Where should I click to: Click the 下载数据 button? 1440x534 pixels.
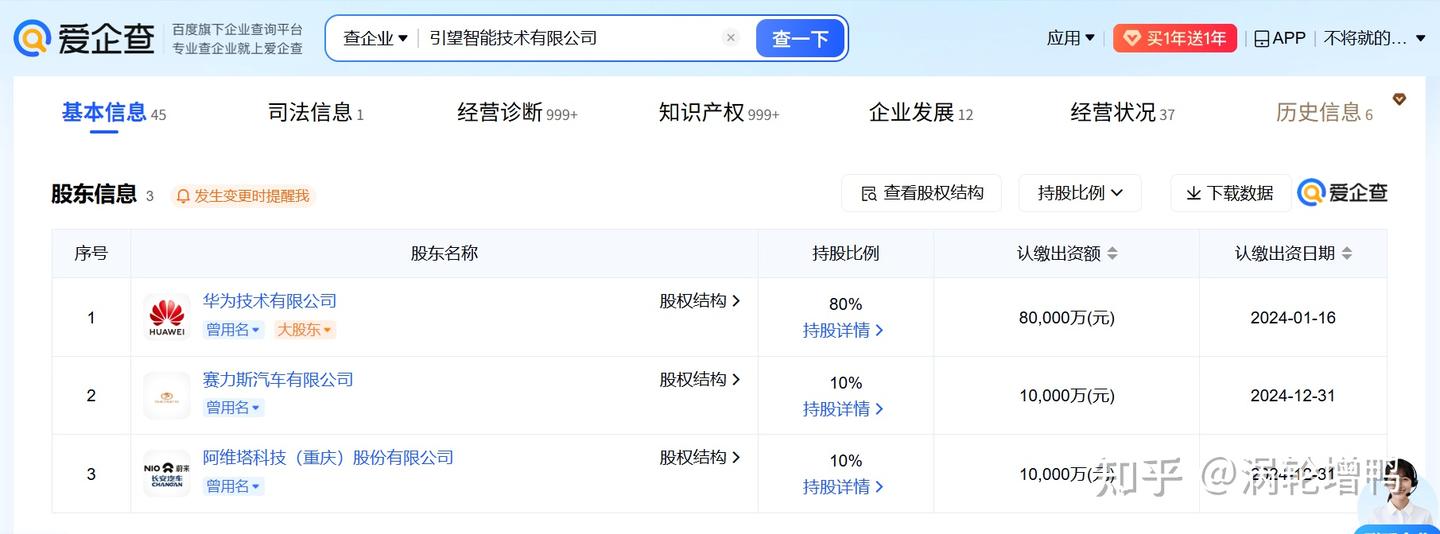(1230, 193)
